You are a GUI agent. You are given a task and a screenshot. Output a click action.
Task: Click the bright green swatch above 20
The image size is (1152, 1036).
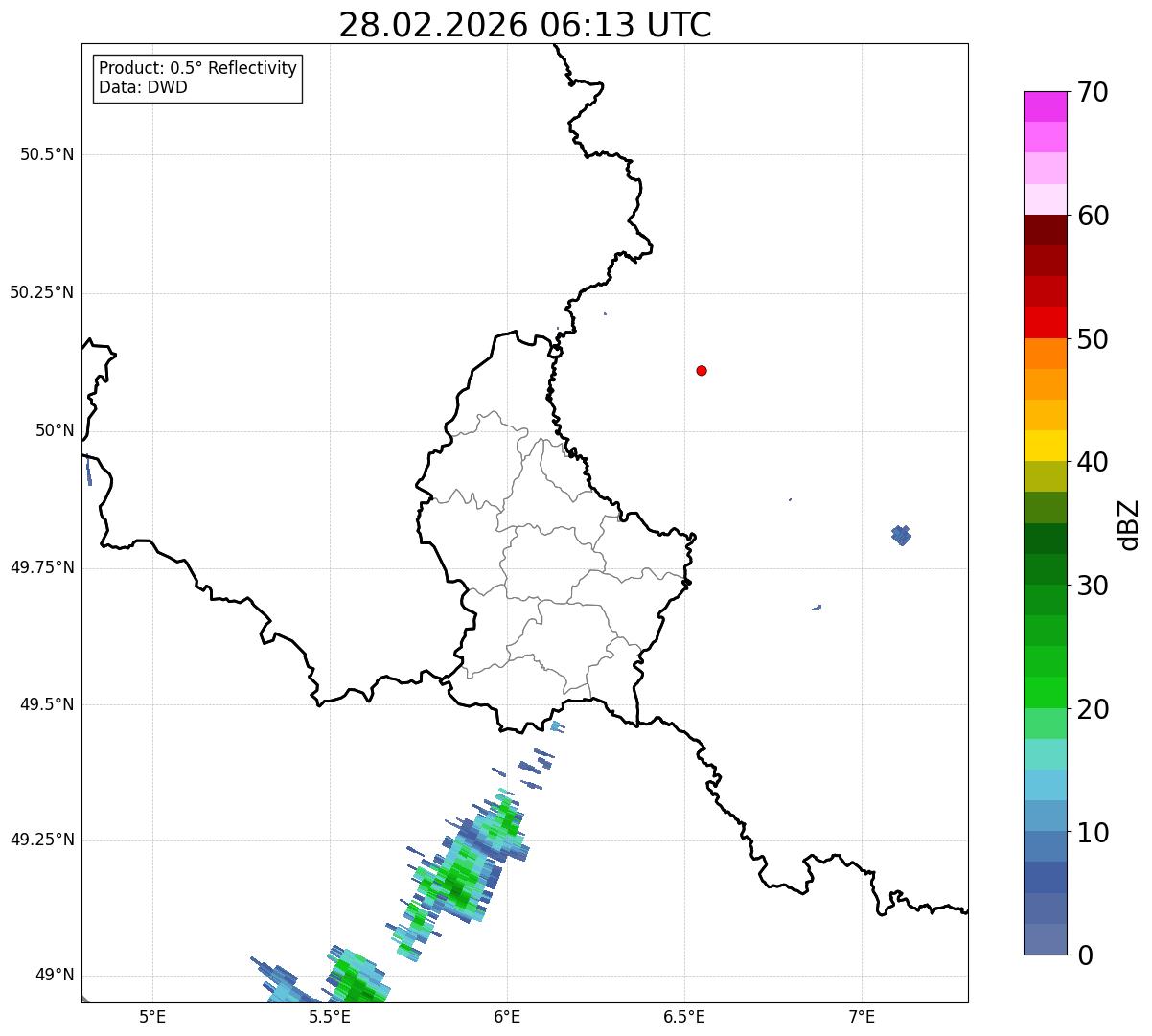tap(1045, 693)
